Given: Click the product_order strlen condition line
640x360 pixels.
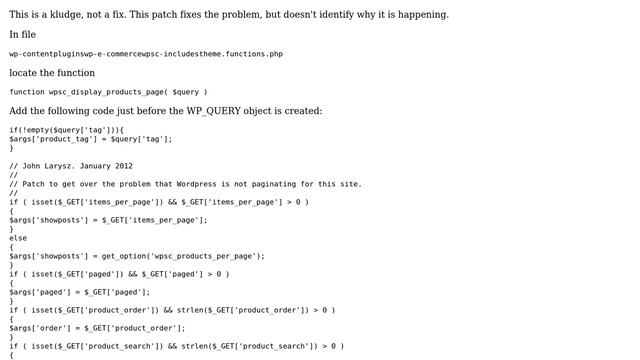Looking at the screenshot, I should 172,310.
